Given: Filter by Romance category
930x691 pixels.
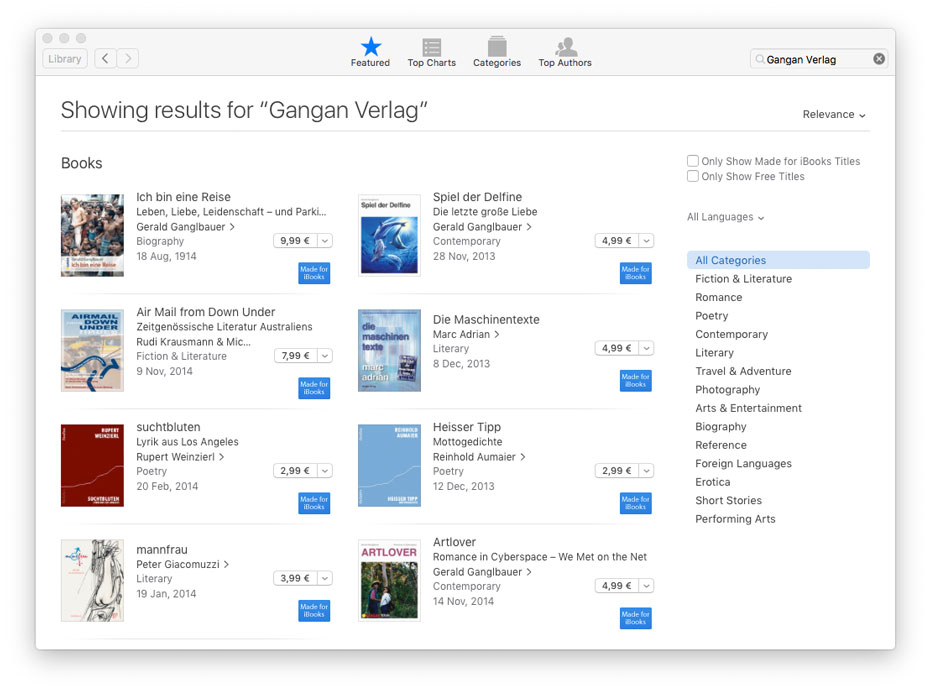Looking at the screenshot, I should [x=718, y=297].
